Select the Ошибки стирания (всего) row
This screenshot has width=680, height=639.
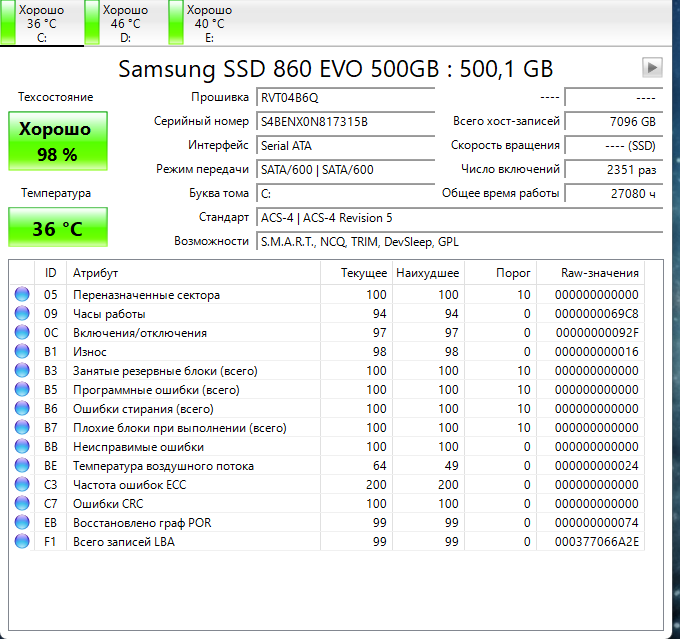327,409
